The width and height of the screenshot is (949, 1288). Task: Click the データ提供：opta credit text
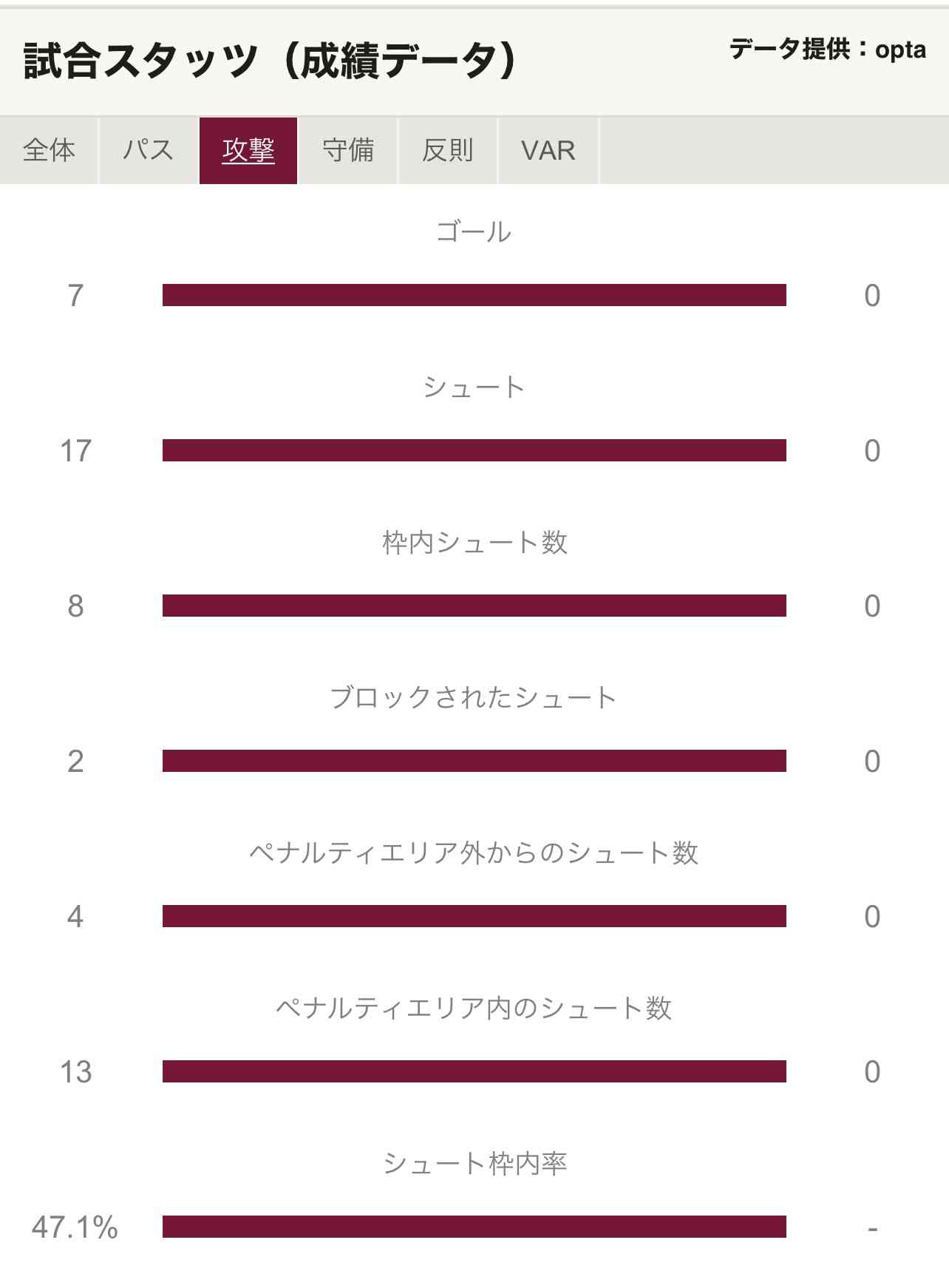click(x=828, y=50)
